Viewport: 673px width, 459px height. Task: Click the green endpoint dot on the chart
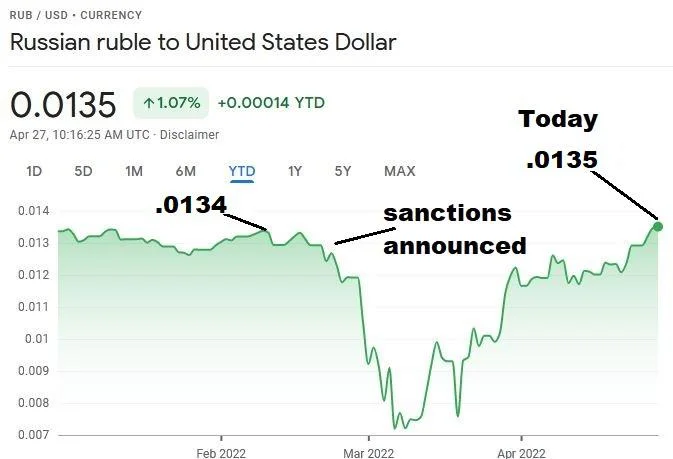pyautogui.click(x=657, y=226)
